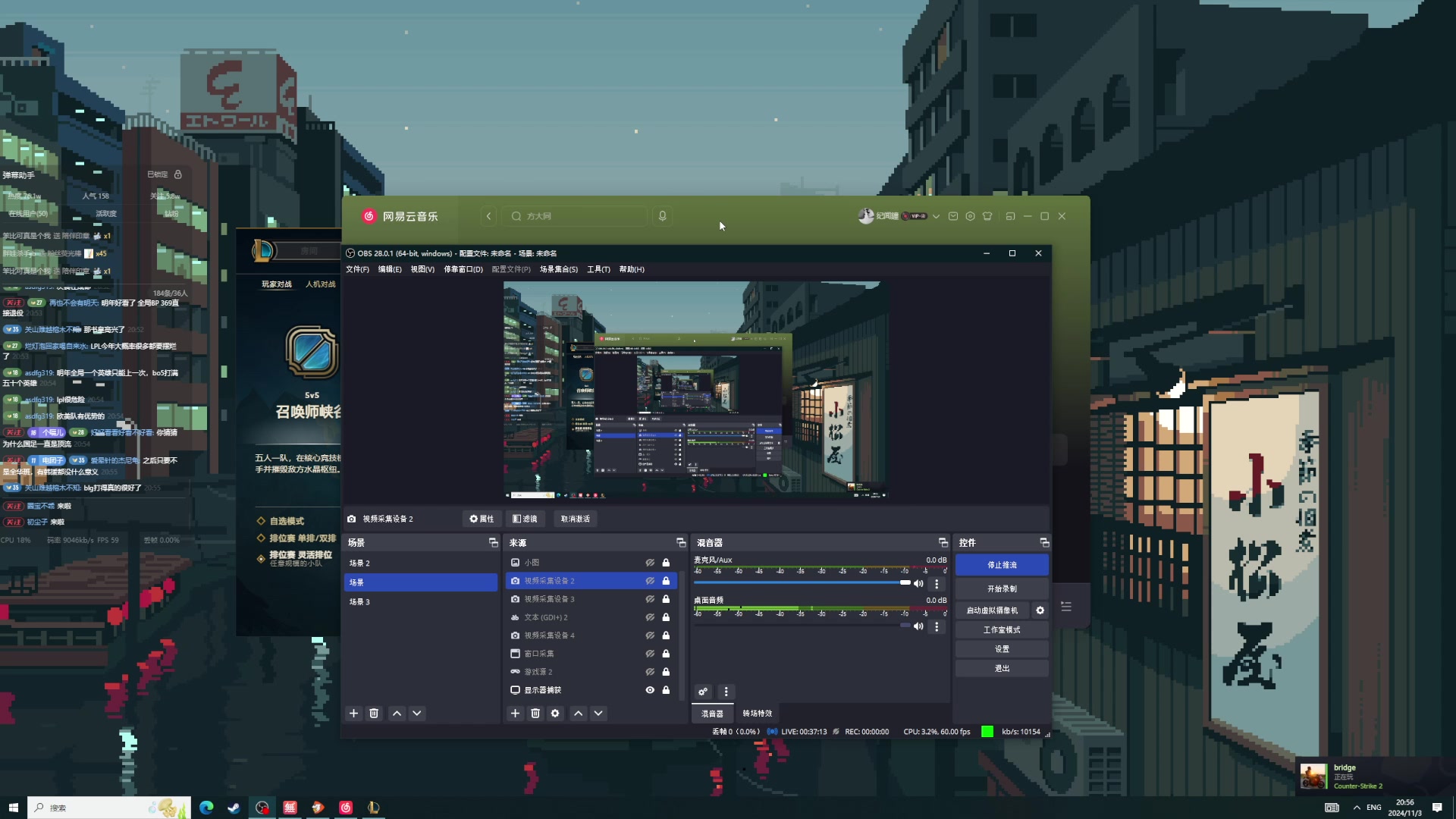Image resolution: width=1456 pixels, height=819 pixels.
Task: Click NetEase Music search field
Action: tap(576, 216)
